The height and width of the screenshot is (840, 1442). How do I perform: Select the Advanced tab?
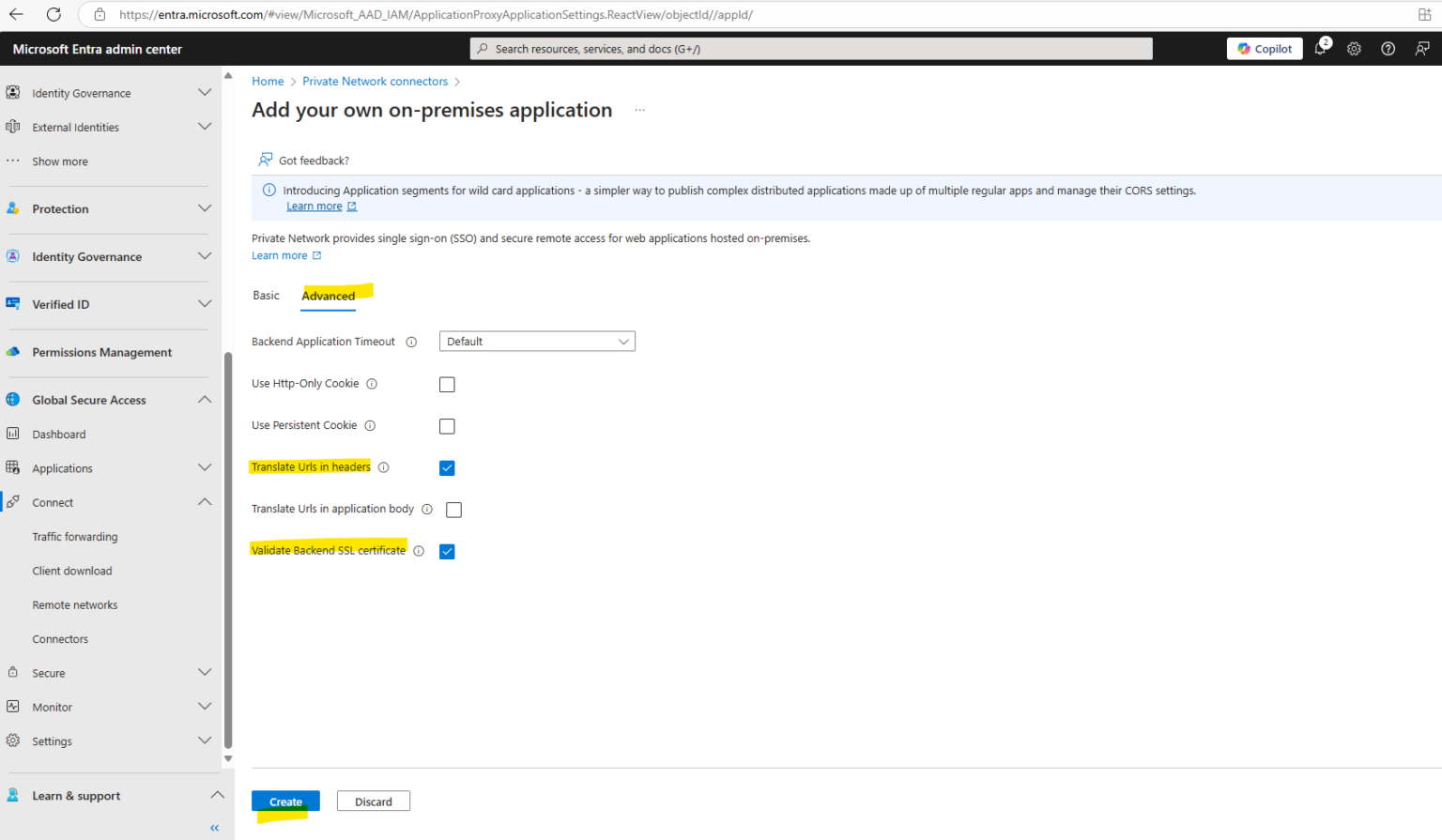[328, 295]
